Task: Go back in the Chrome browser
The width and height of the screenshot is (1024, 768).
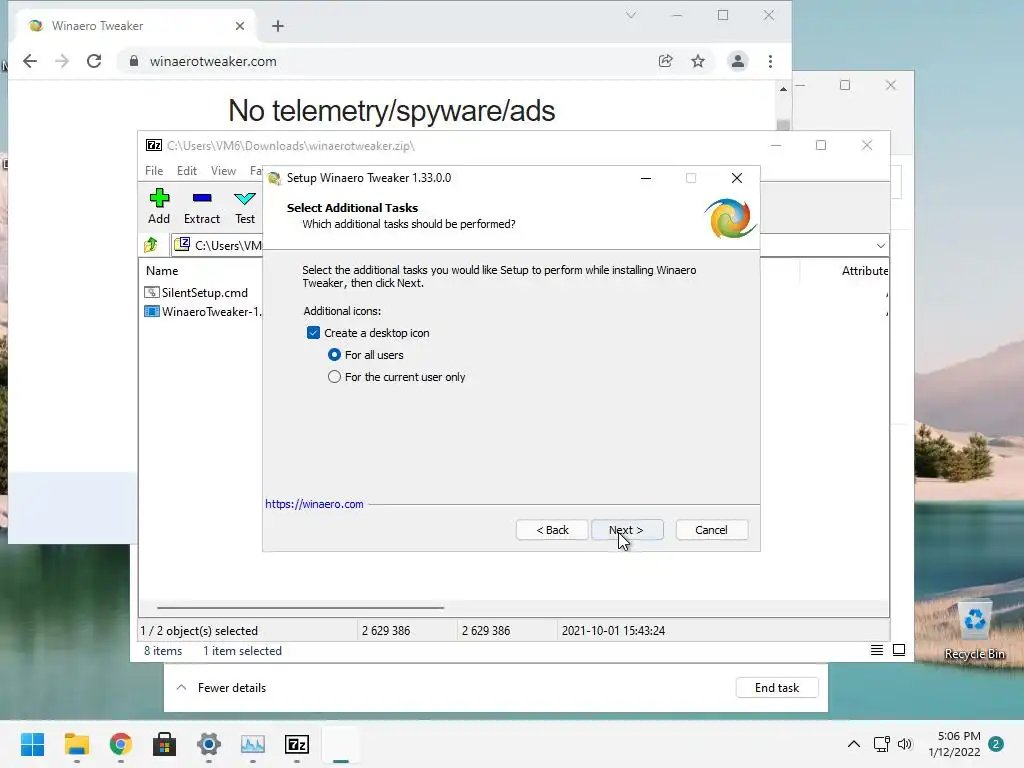Action: coord(30,61)
